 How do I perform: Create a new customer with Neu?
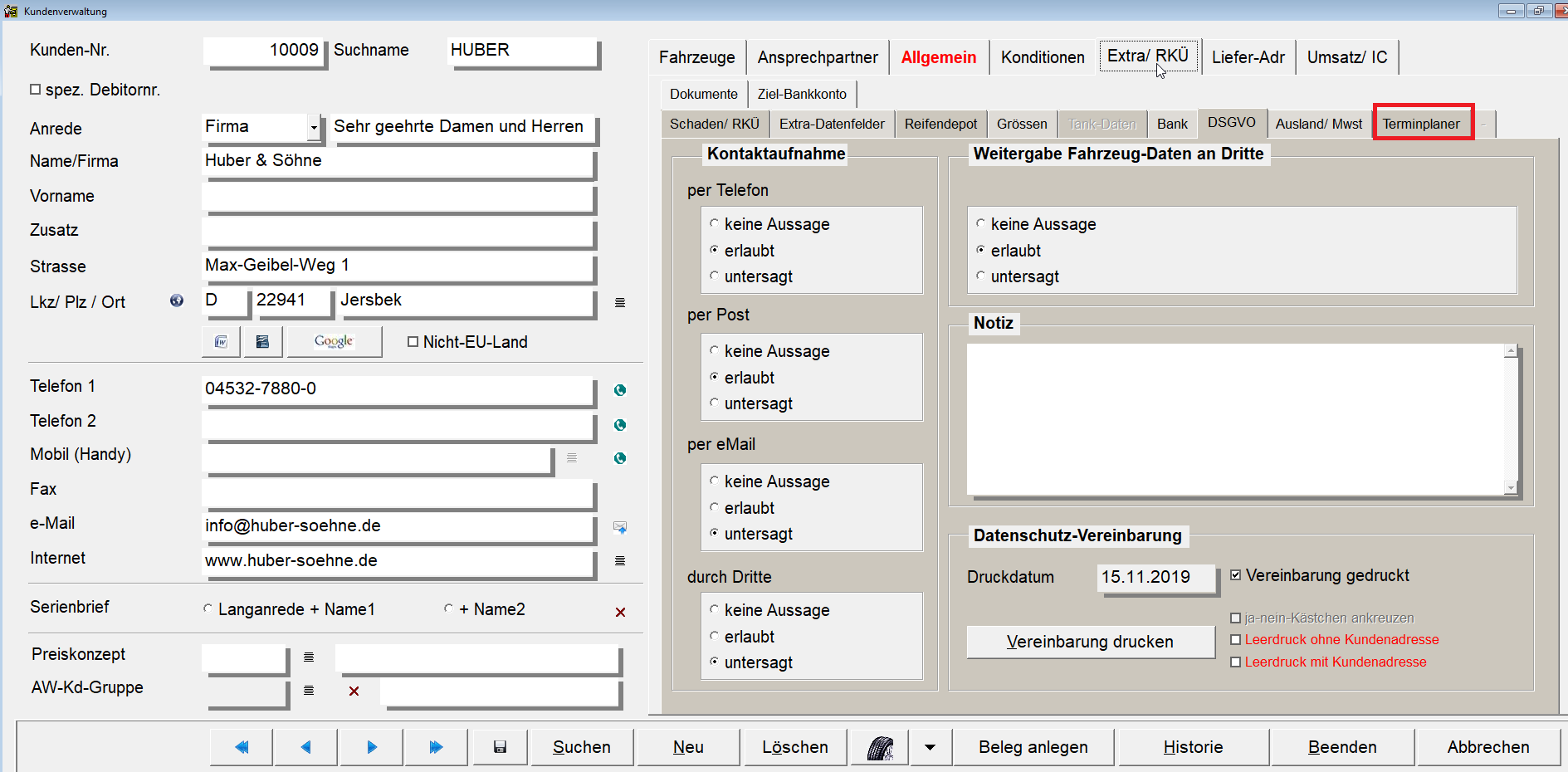tap(688, 747)
